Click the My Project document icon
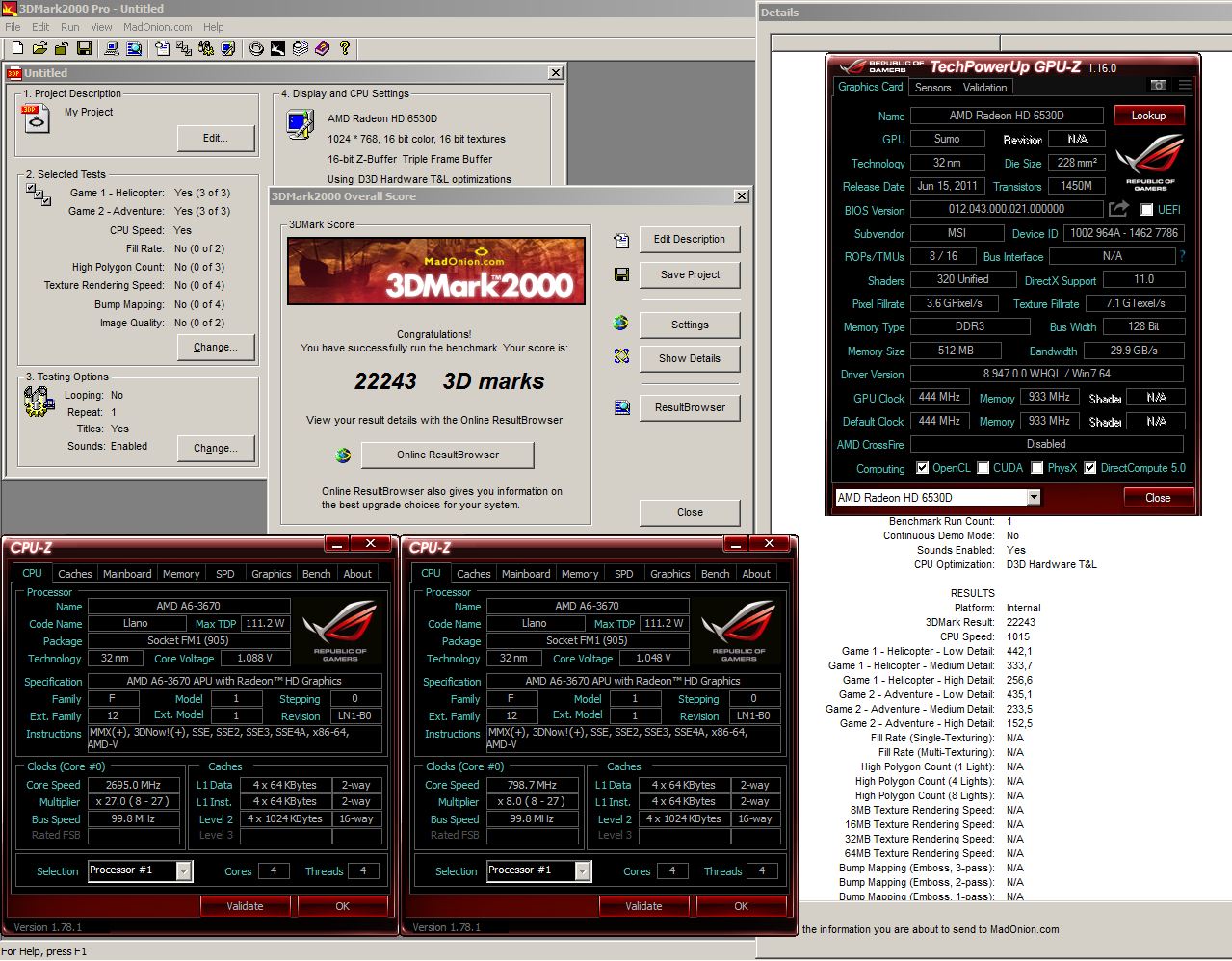Viewport: 1232px width, 961px height. pyautogui.click(x=35, y=118)
